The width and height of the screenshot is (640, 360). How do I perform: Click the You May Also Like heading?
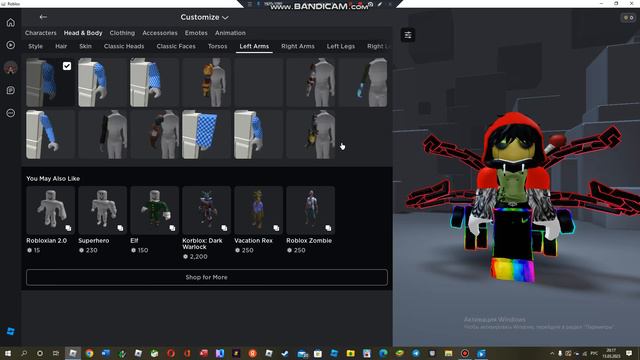pos(53,178)
